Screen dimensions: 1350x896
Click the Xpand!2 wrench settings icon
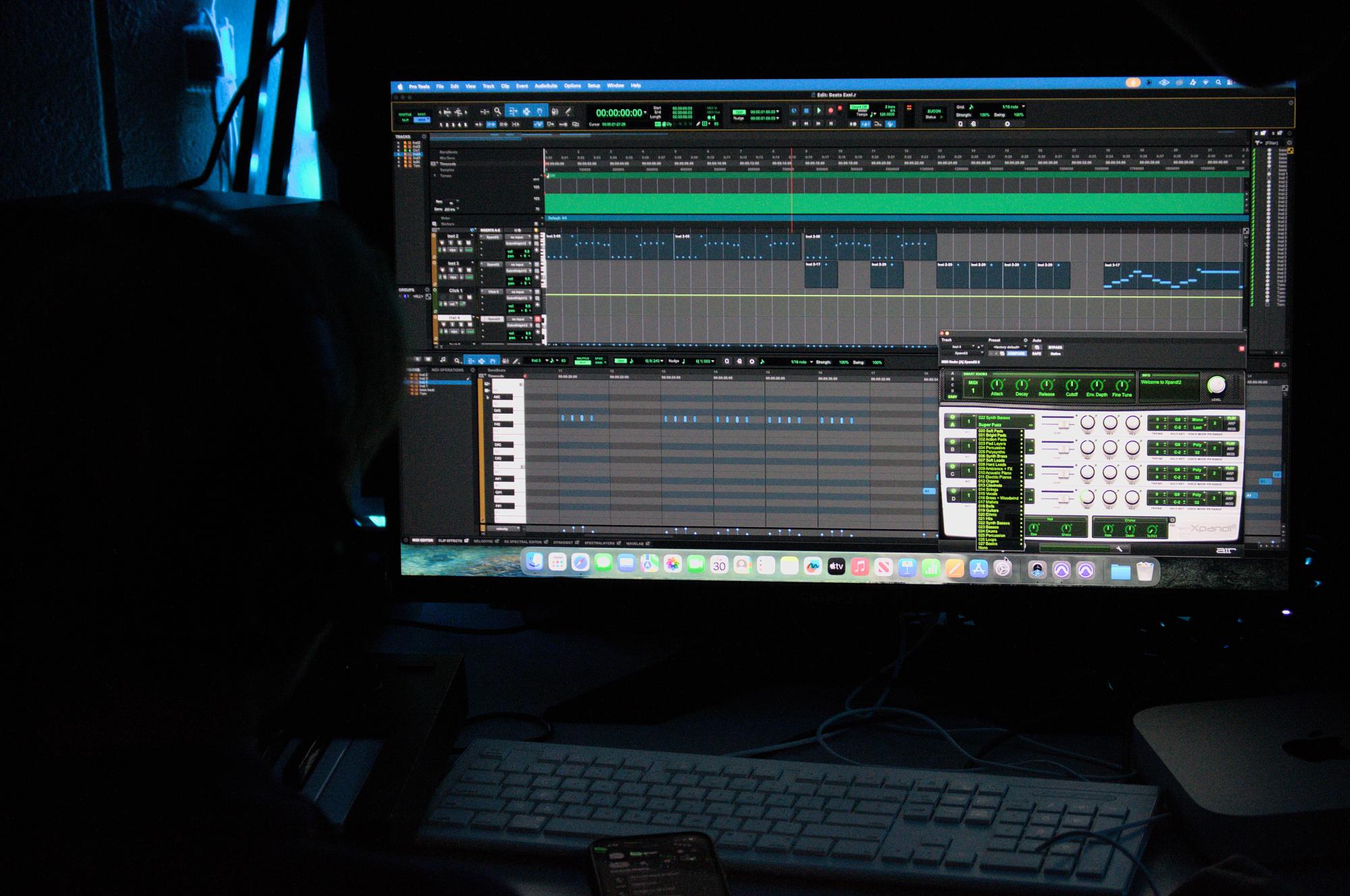point(1119,549)
